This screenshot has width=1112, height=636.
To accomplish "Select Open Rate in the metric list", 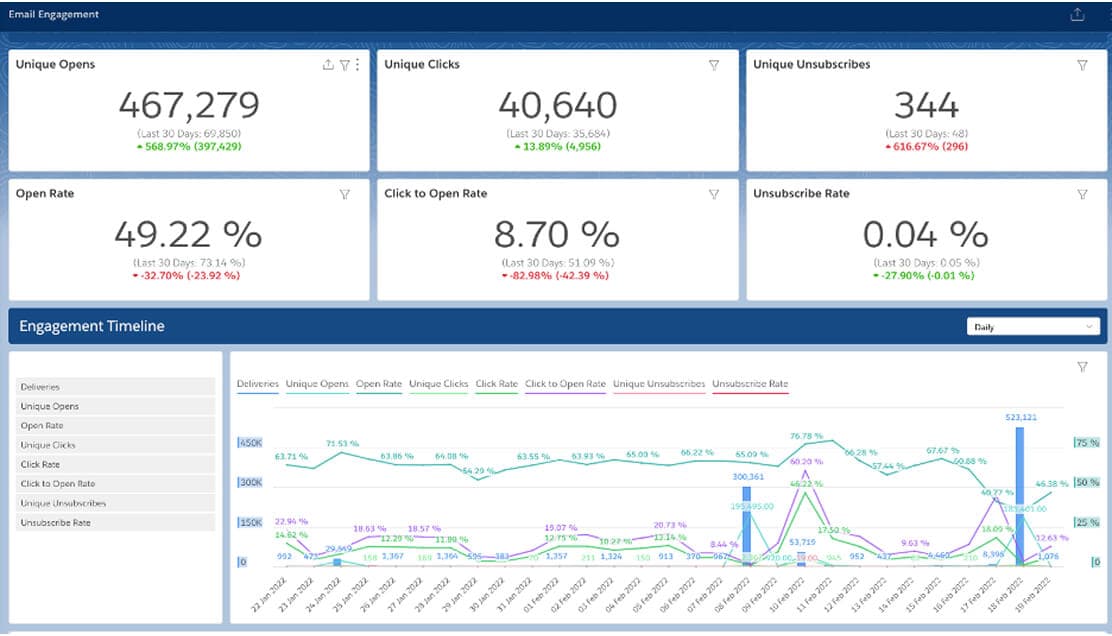I will tap(116, 425).
